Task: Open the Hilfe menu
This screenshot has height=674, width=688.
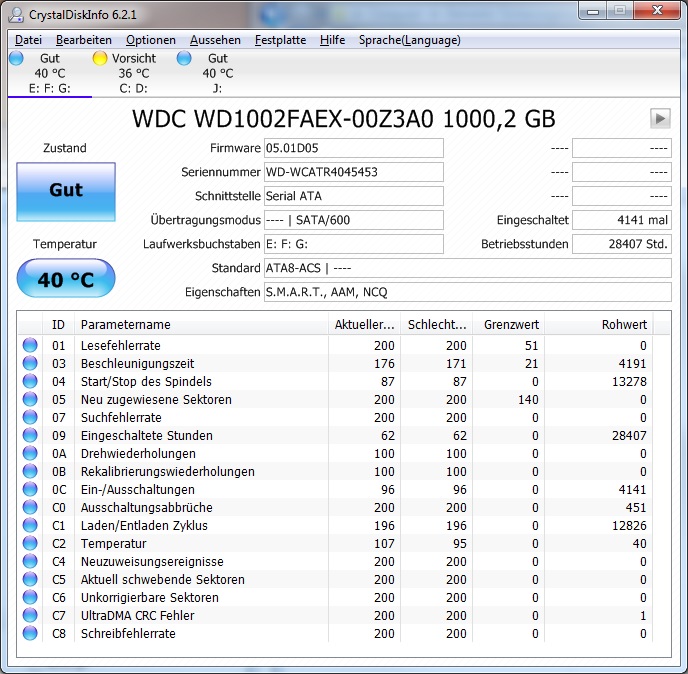Action: coord(332,40)
